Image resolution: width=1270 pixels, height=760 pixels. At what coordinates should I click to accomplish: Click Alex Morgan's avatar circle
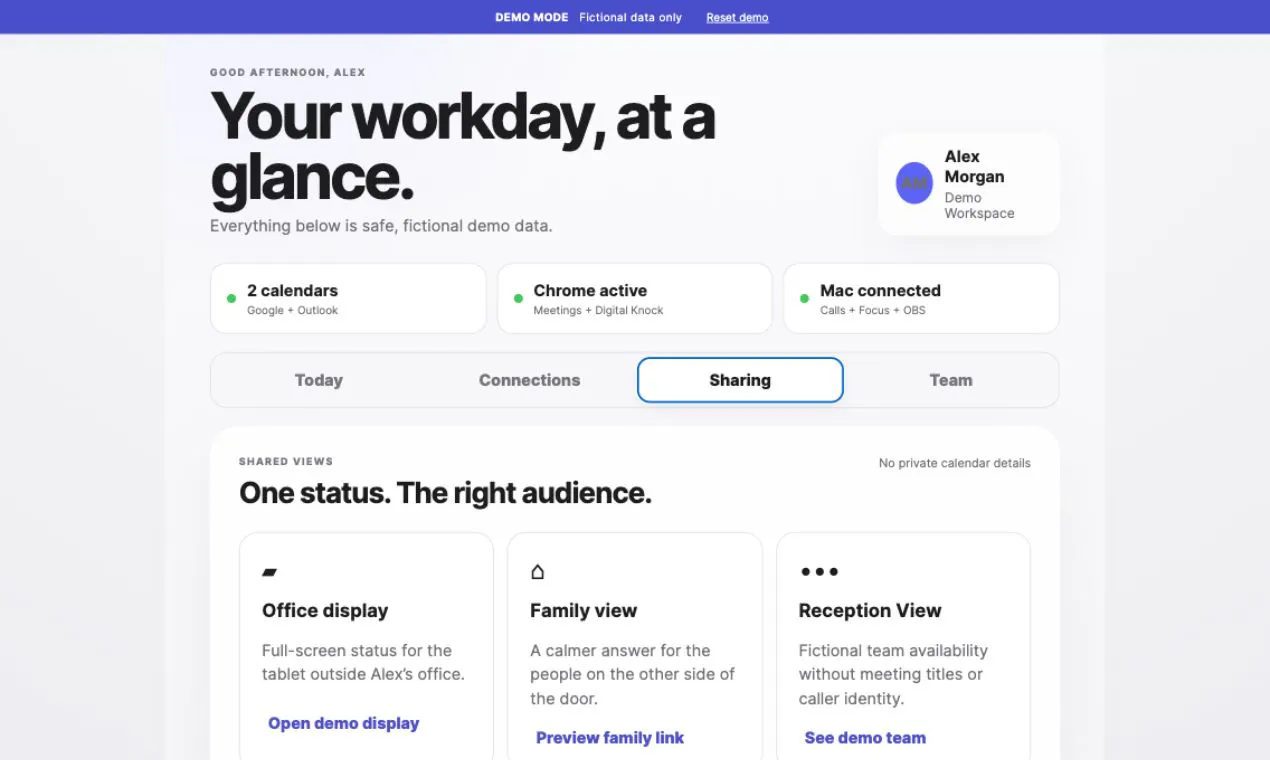(x=914, y=183)
